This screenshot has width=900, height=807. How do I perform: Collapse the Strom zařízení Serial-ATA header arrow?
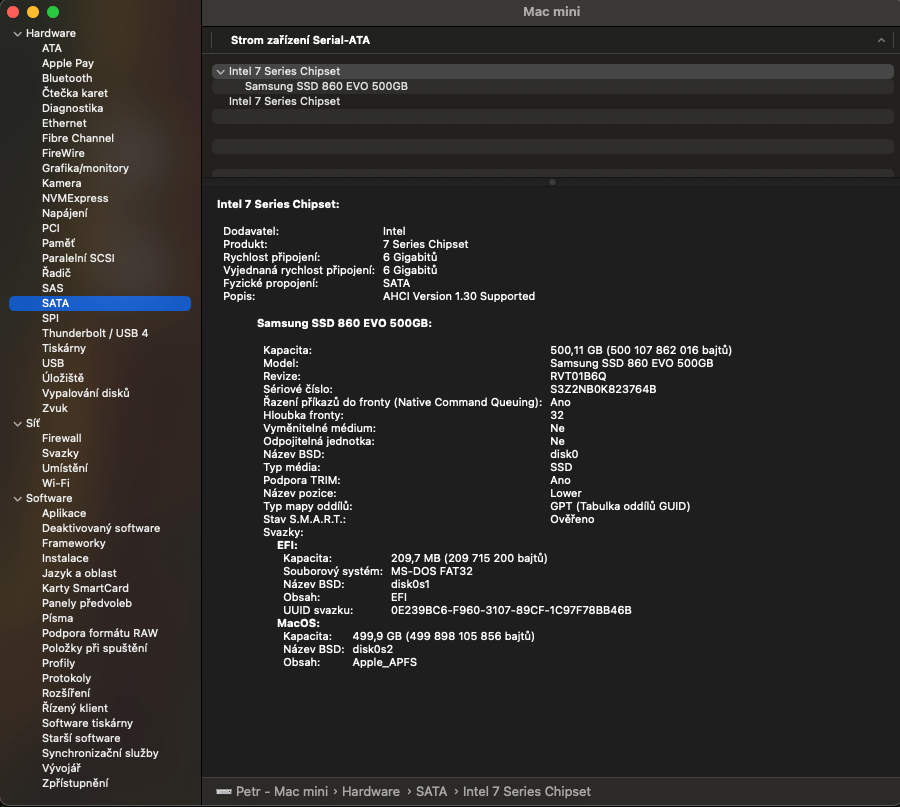[881, 40]
